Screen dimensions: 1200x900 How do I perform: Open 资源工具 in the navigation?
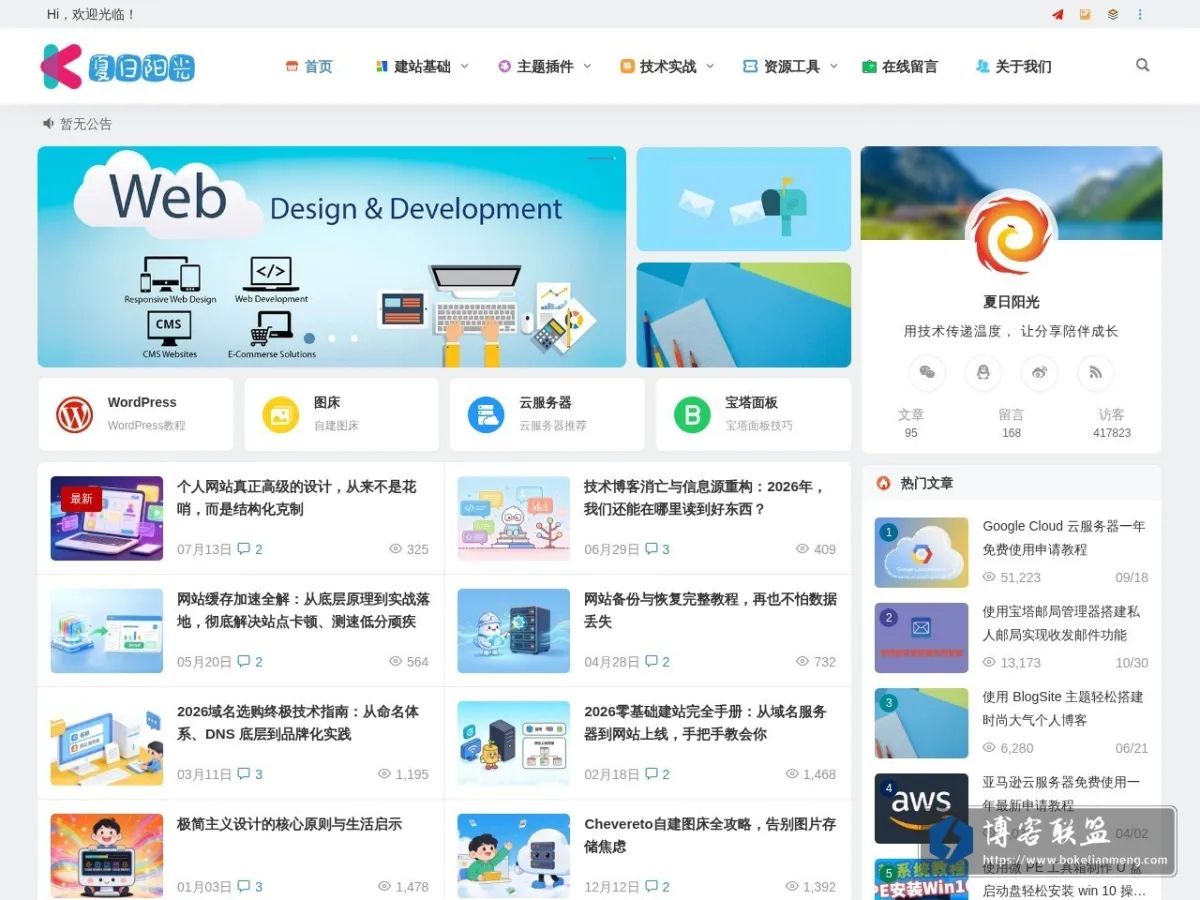tap(781, 66)
